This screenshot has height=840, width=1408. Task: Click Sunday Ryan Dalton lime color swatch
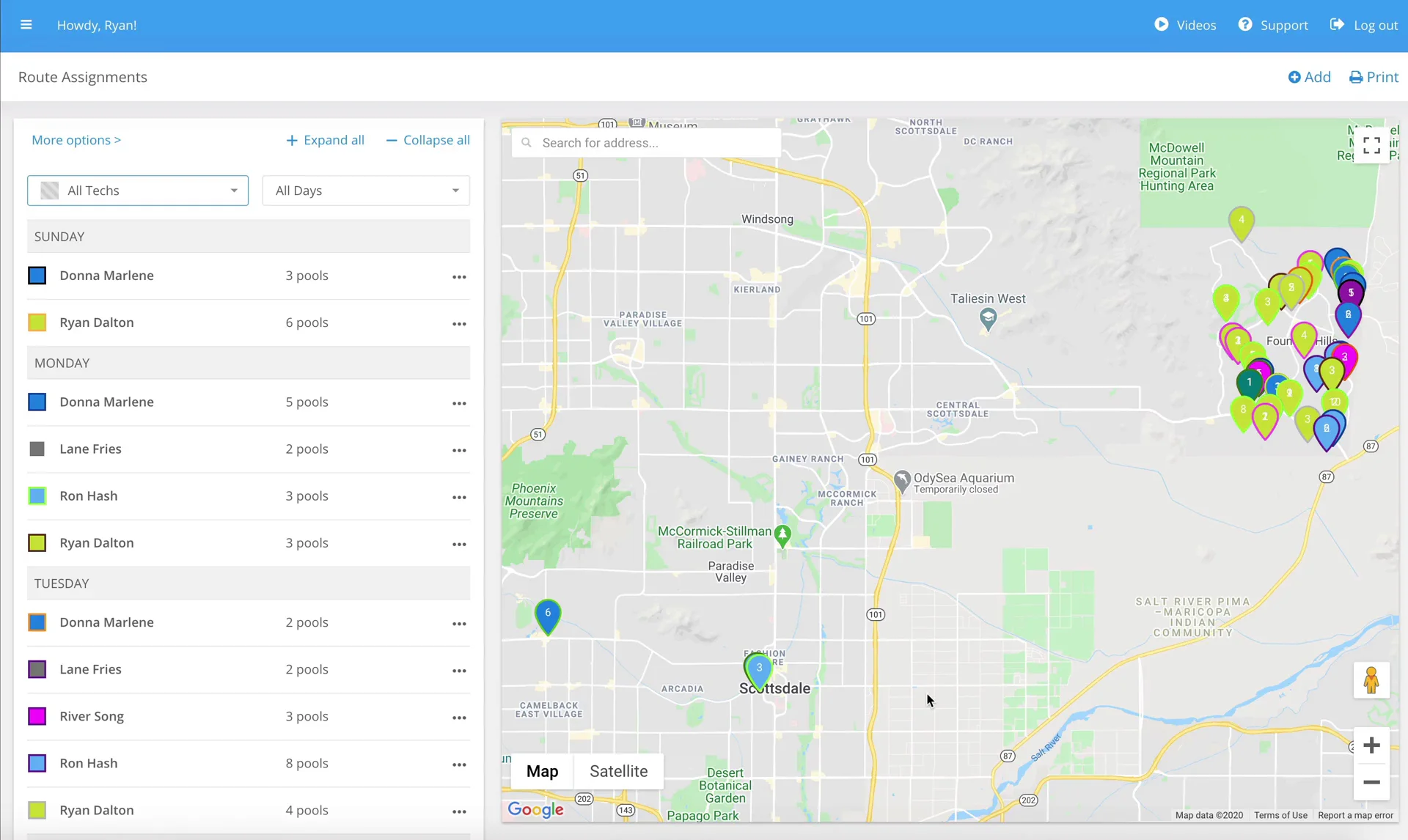coord(37,323)
